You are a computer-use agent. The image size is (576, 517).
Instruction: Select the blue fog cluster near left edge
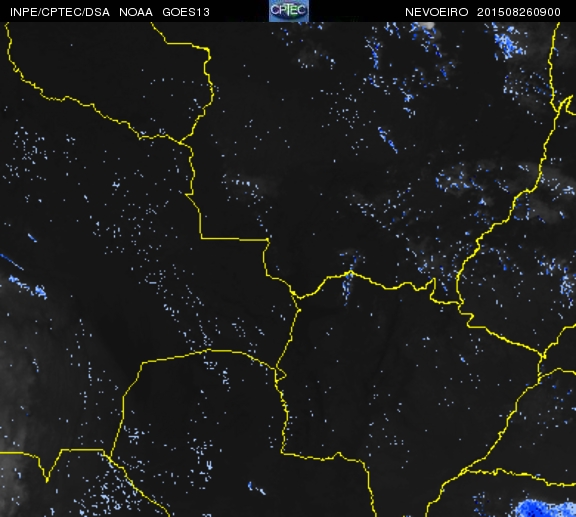29,287
